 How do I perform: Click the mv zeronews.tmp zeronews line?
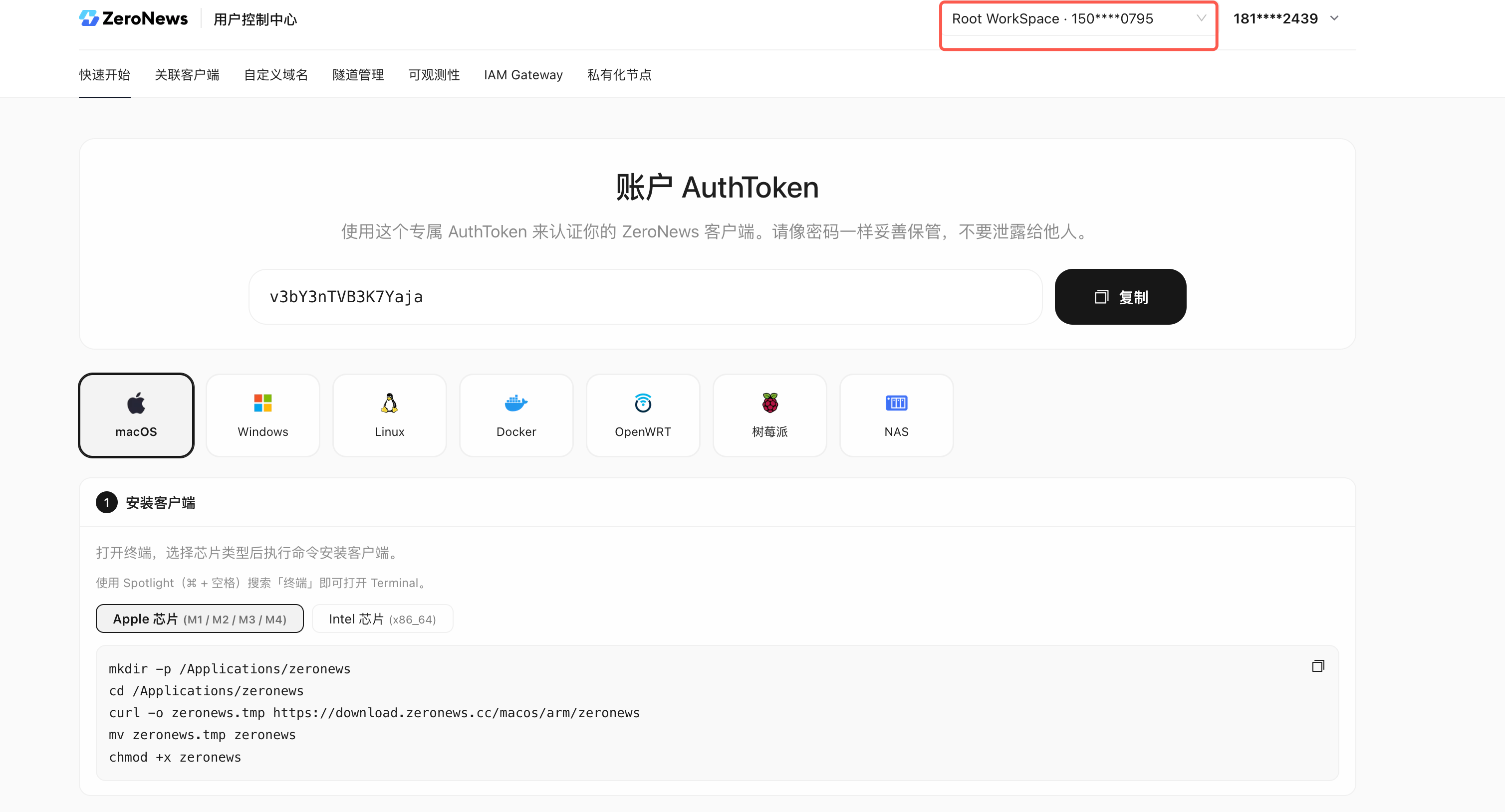[202, 735]
